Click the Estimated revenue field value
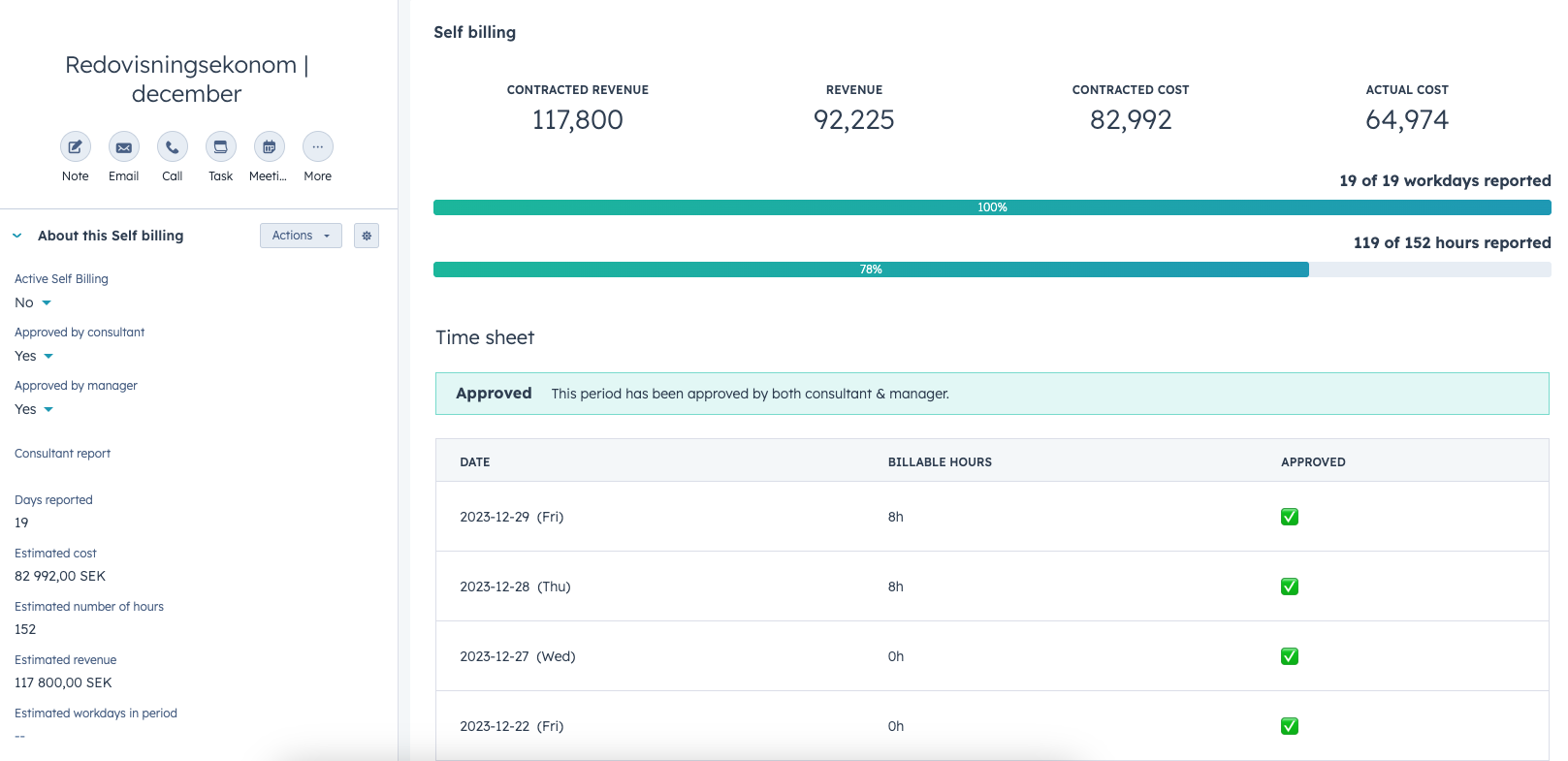The image size is (1568, 761). [63, 682]
